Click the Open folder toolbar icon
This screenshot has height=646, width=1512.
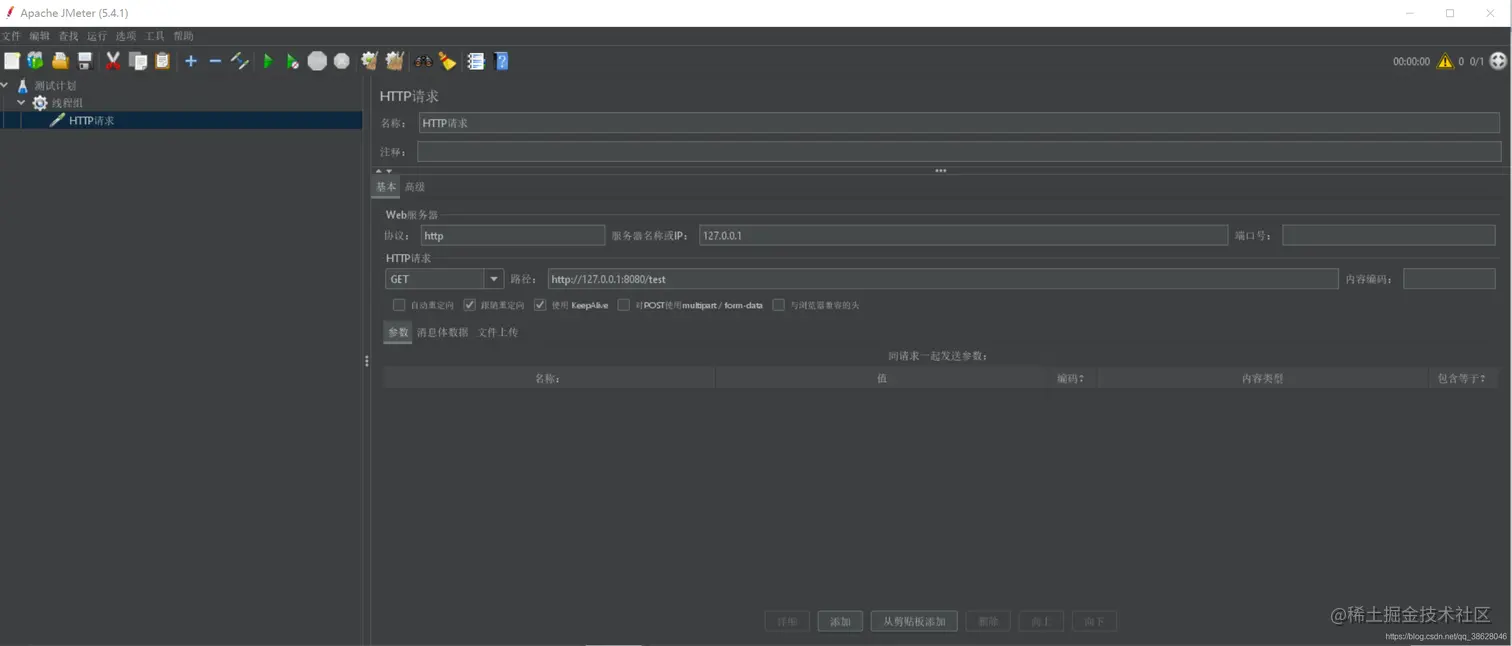point(60,61)
